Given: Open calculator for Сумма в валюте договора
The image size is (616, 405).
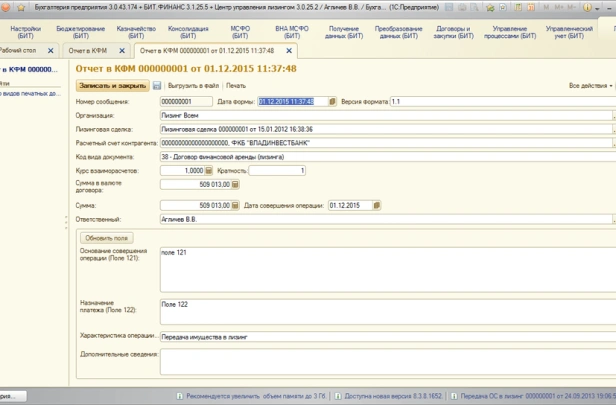Looking at the screenshot, I should pos(236,185).
